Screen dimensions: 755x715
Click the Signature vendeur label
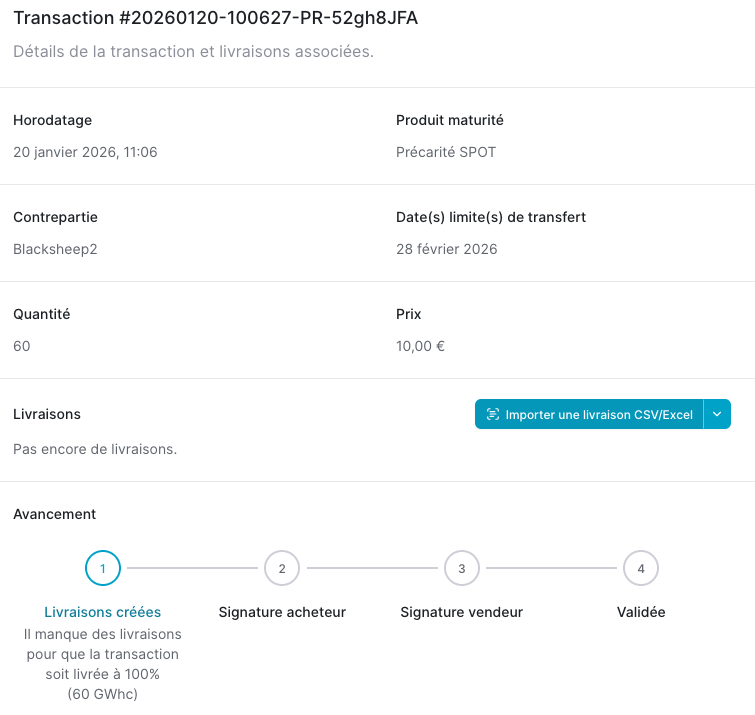point(462,612)
